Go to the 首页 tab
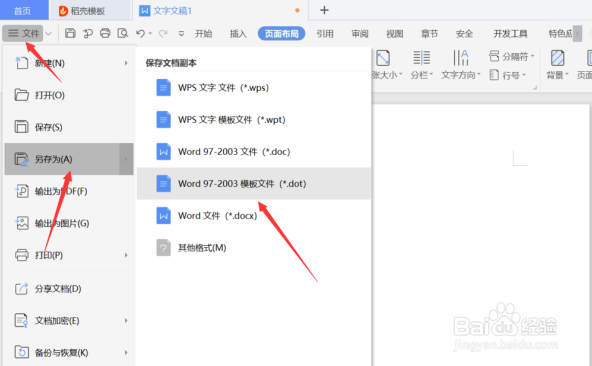Image resolution: width=592 pixels, height=366 pixels. pos(23,11)
